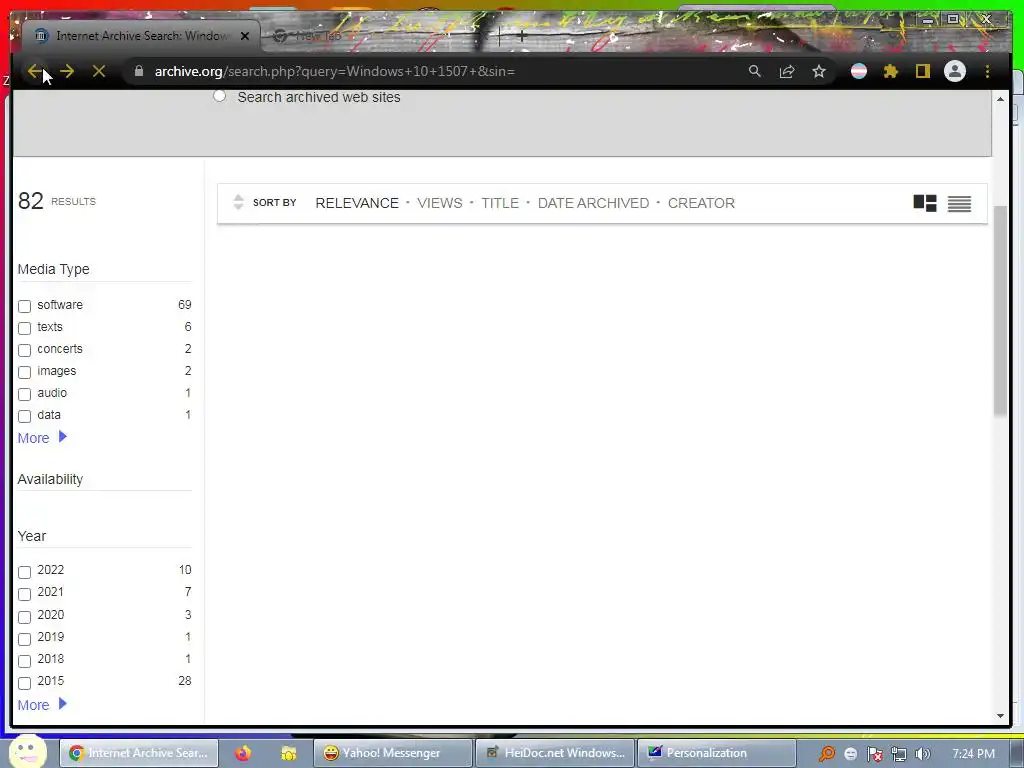This screenshot has width=1024, height=768.
Task: Toggle sort direction arrows next to SORT BY
Action: (238, 202)
